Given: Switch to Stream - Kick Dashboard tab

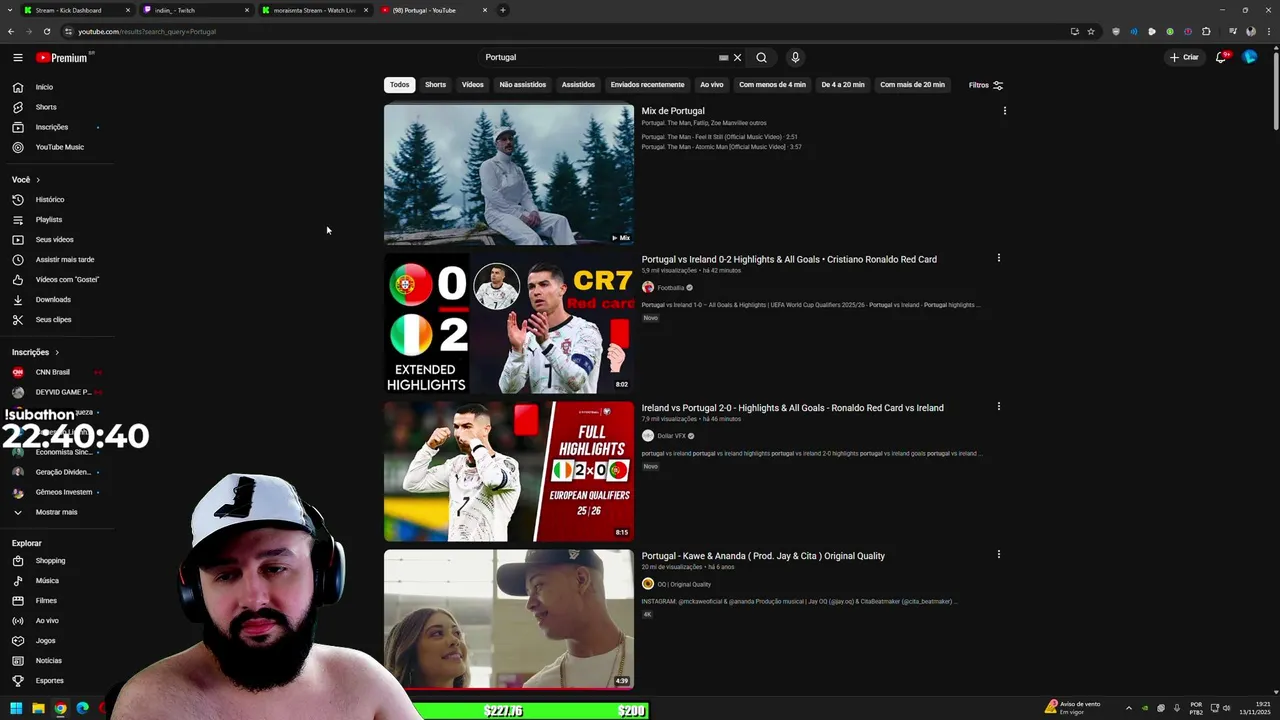Looking at the screenshot, I should click(68, 10).
